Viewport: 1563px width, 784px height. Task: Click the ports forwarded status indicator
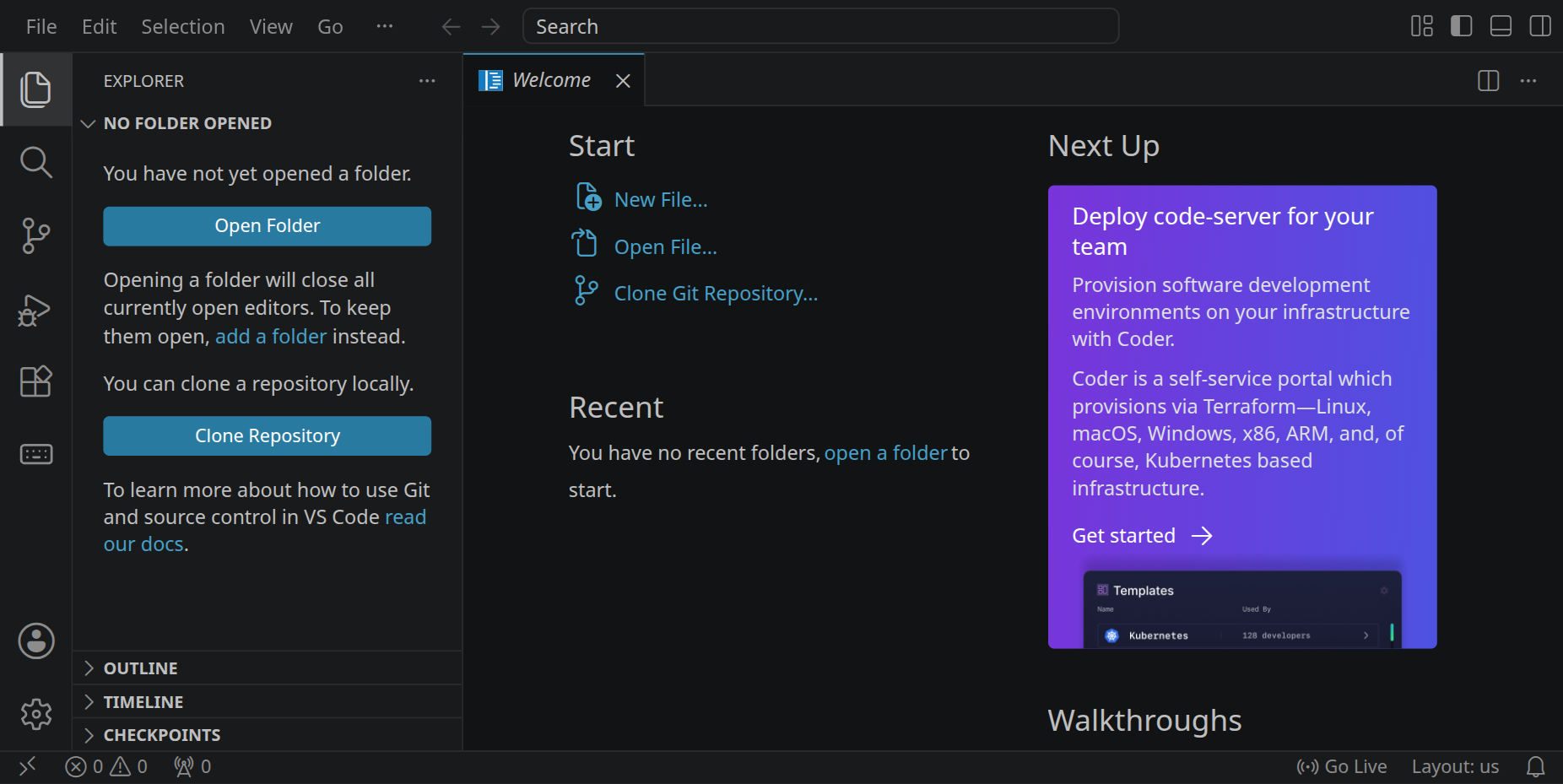pyautogui.click(x=192, y=766)
